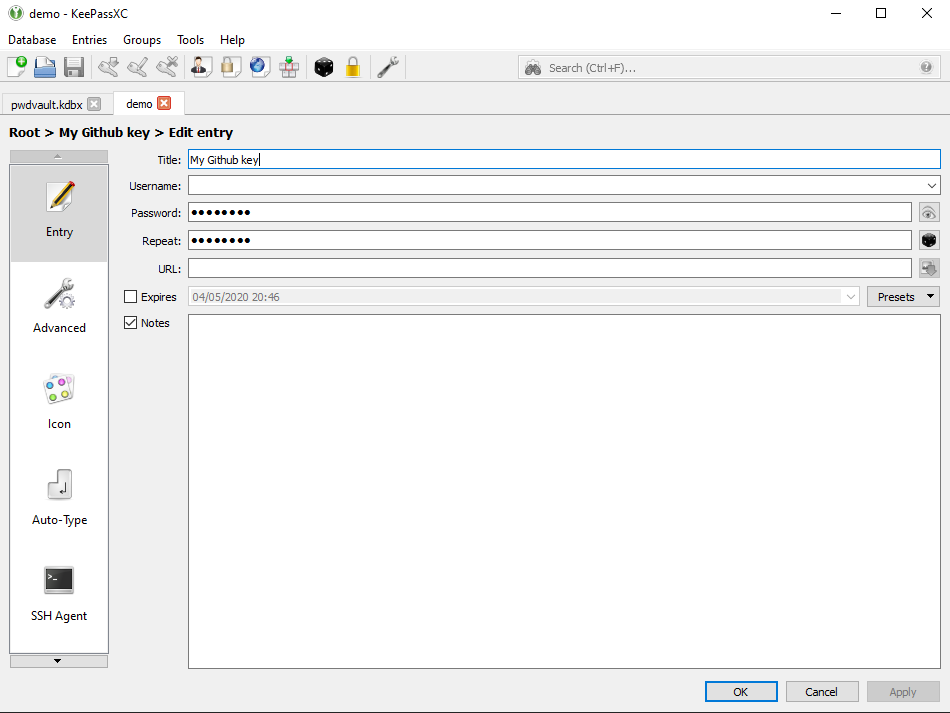
Task: Open the Auto-Type section in sidebar
Action: click(x=59, y=497)
